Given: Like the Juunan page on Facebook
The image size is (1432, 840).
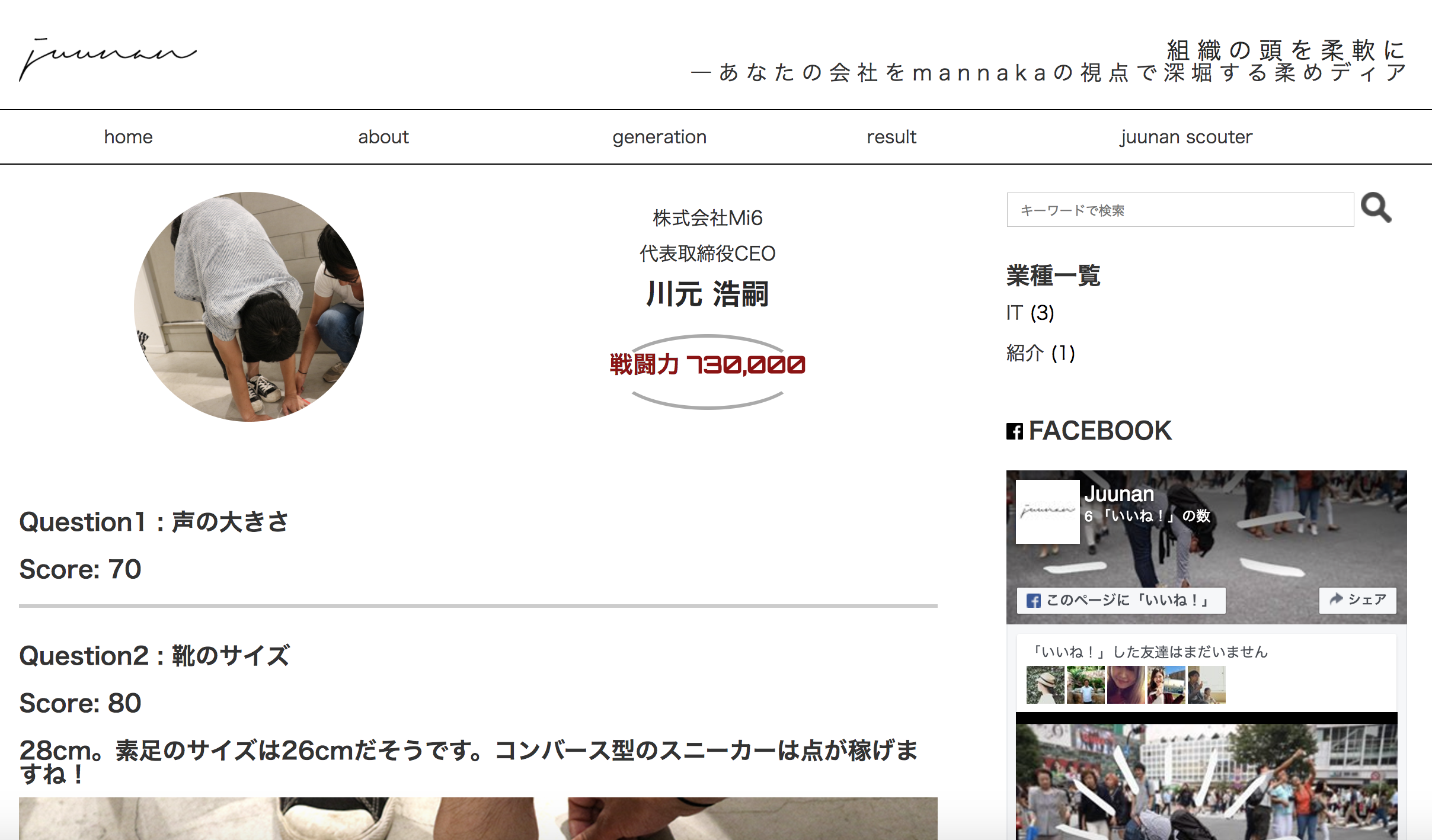Looking at the screenshot, I should (x=1120, y=601).
